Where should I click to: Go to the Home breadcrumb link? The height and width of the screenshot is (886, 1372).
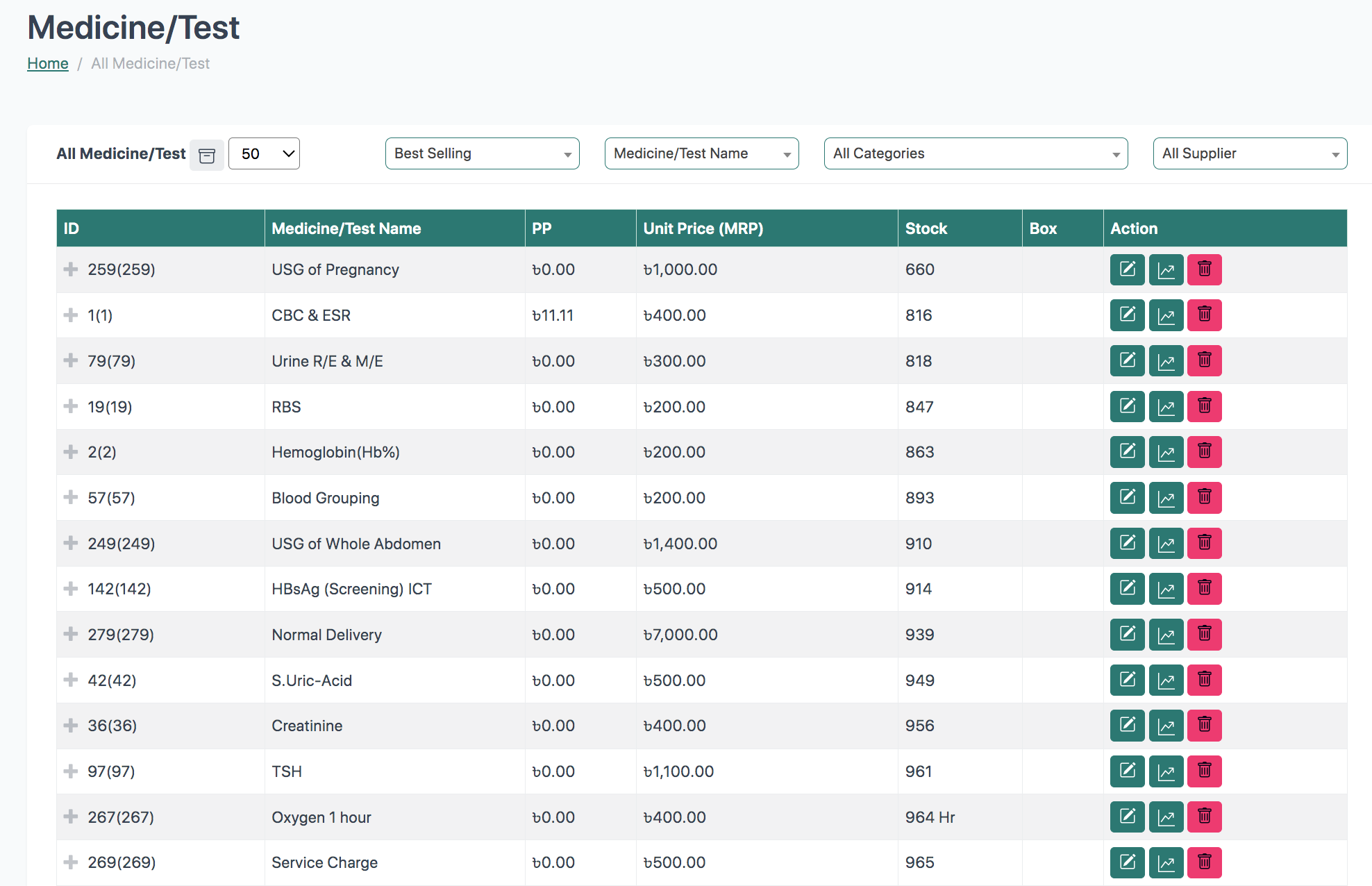click(x=48, y=63)
